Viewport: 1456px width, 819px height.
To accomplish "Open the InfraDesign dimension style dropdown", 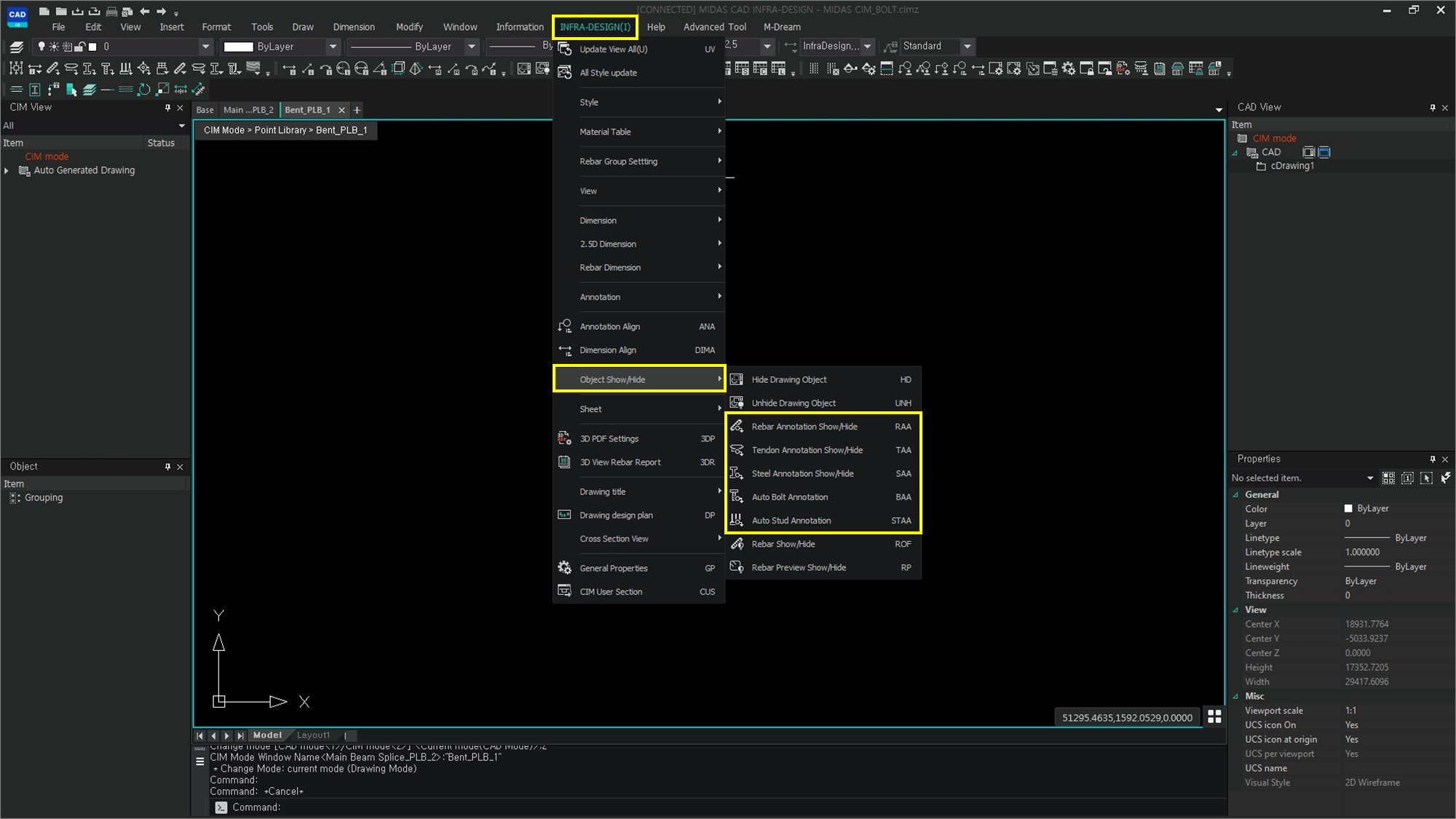I will [x=868, y=46].
